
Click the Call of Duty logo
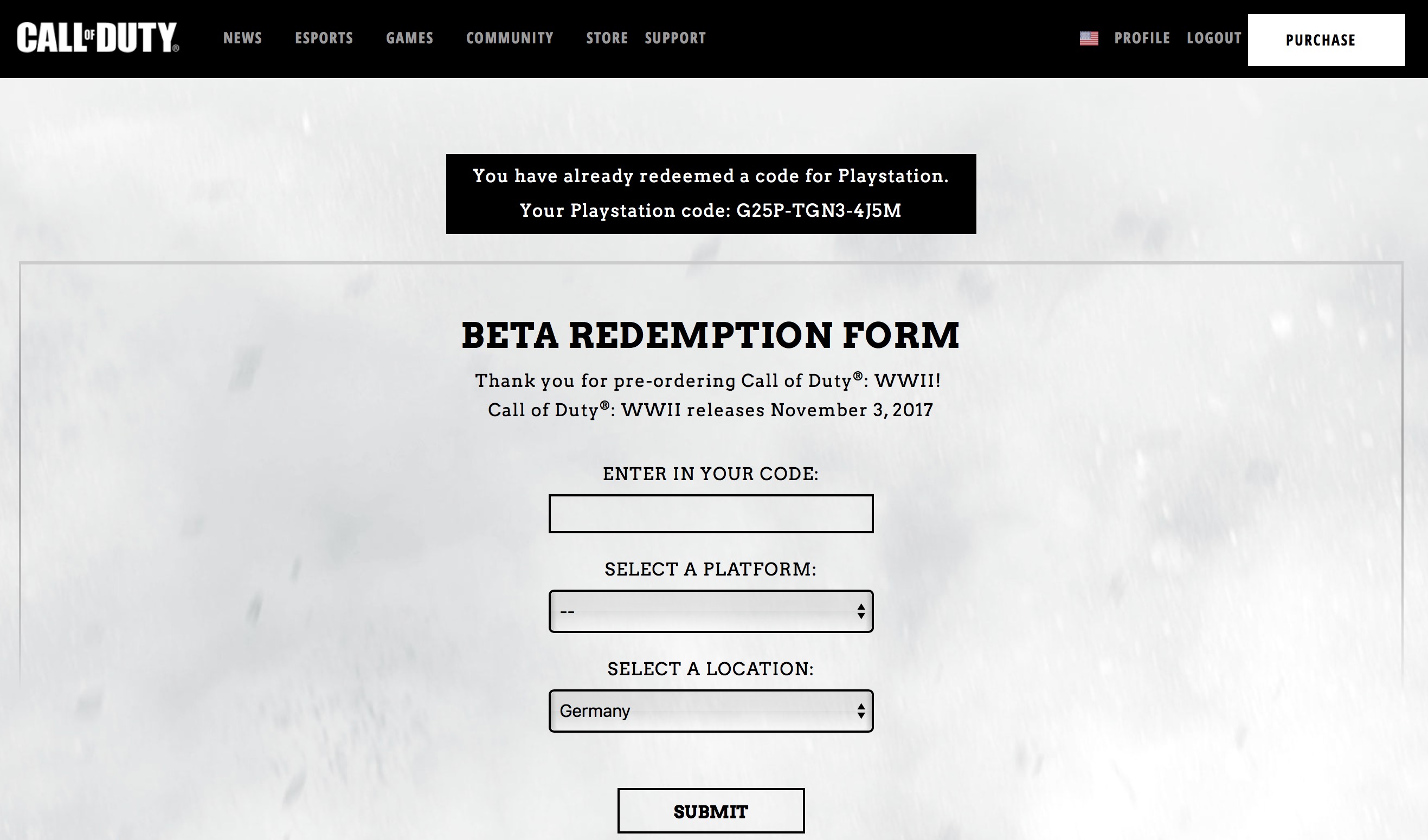pos(98,37)
